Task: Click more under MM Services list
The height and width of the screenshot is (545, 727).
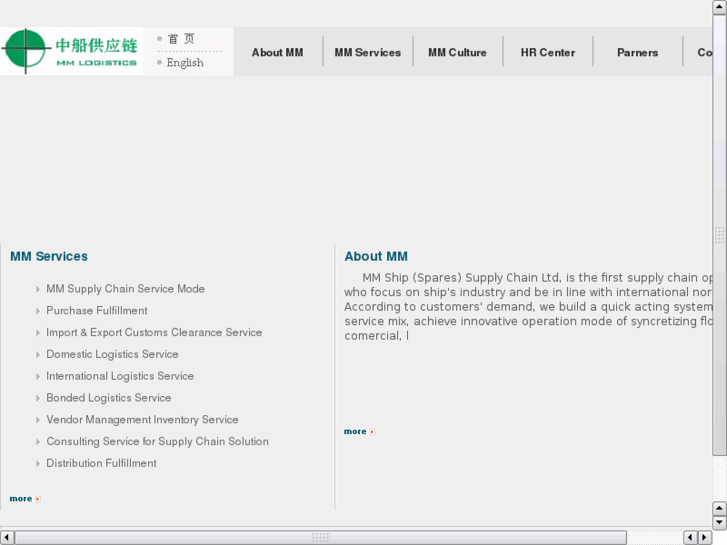Action: click(x=25, y=499)
